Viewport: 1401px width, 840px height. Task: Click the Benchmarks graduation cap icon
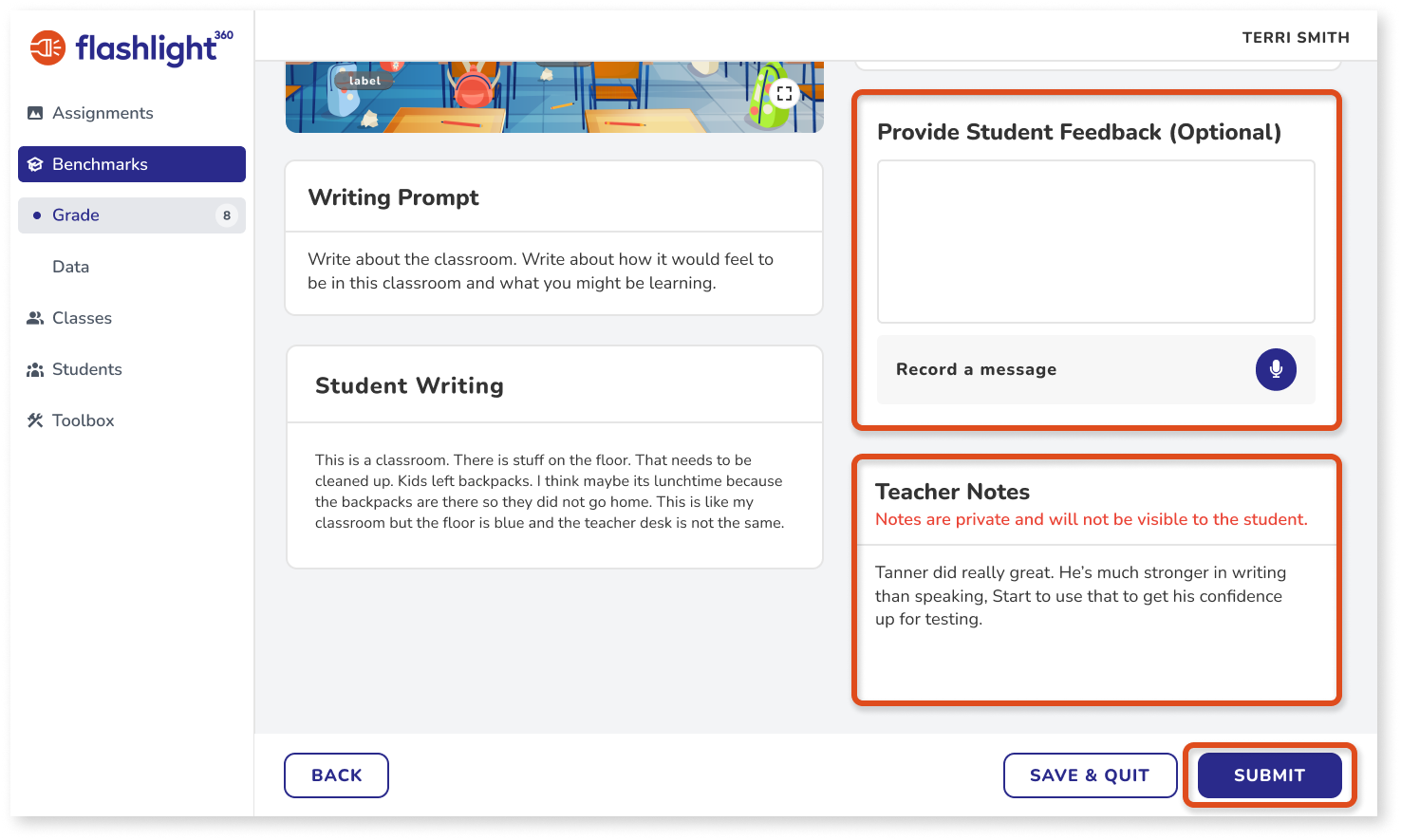[x=35, y=164]
